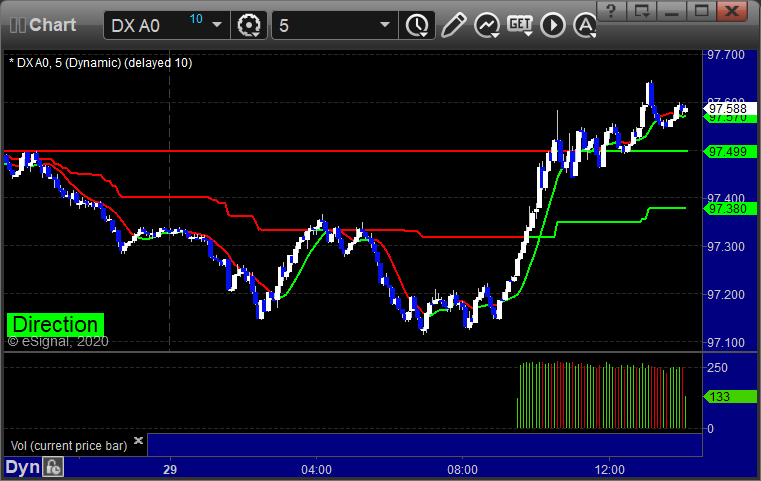Click the 250 volume axis label

[717, 368]
